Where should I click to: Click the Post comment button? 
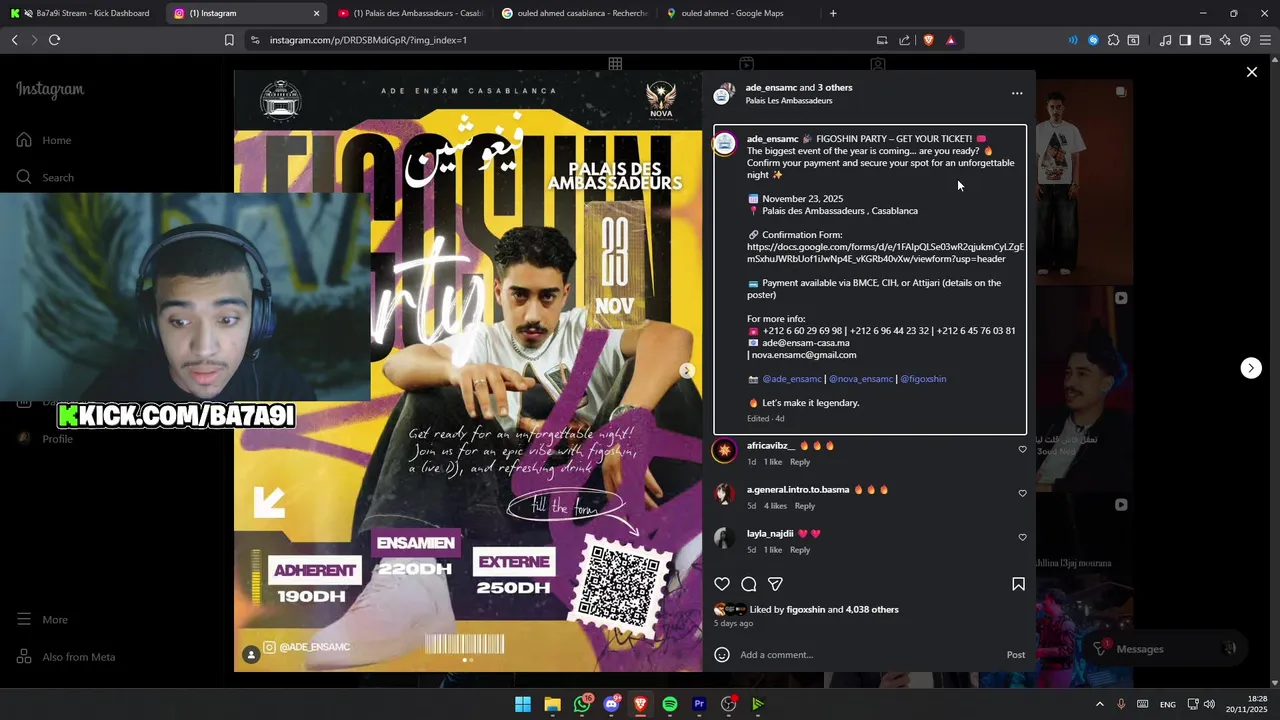[x=1015, y=655]
